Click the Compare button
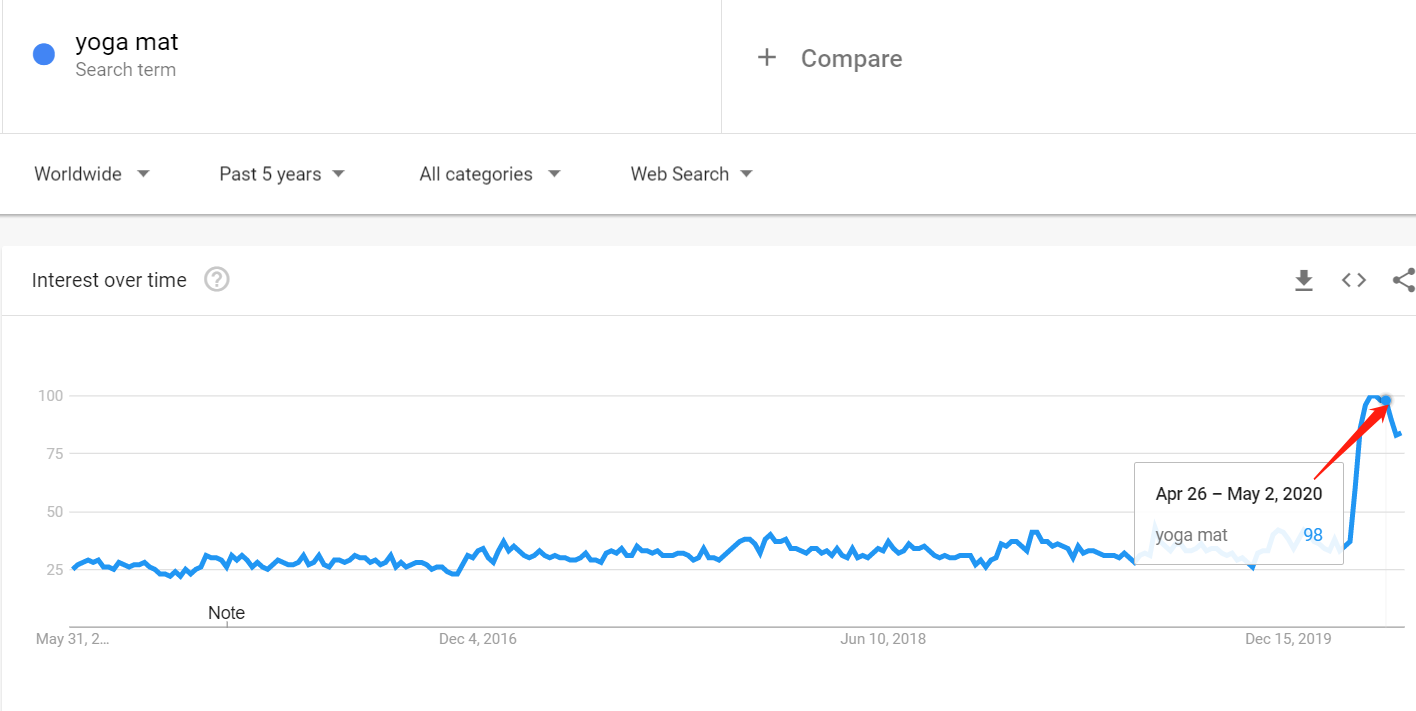 coord(850,59)
